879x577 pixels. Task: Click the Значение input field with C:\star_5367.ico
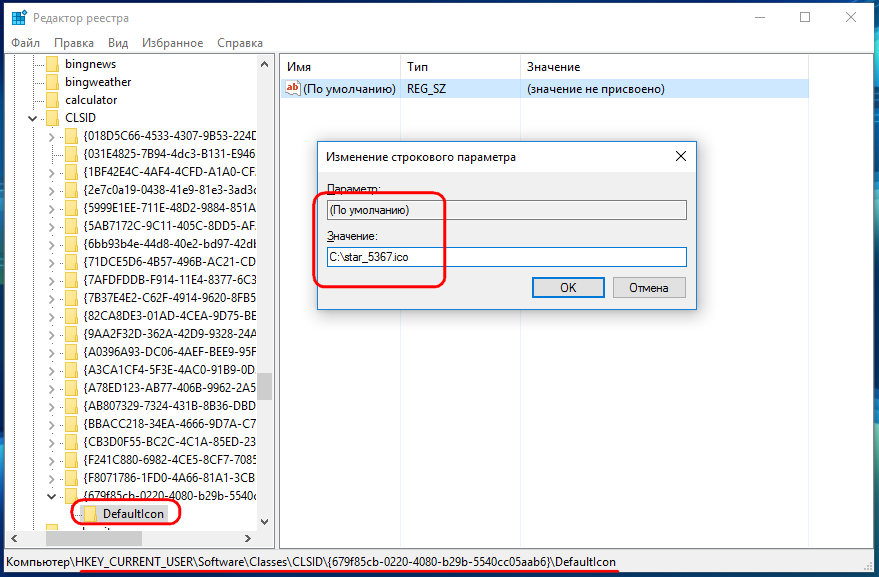[x=507, y=257]
